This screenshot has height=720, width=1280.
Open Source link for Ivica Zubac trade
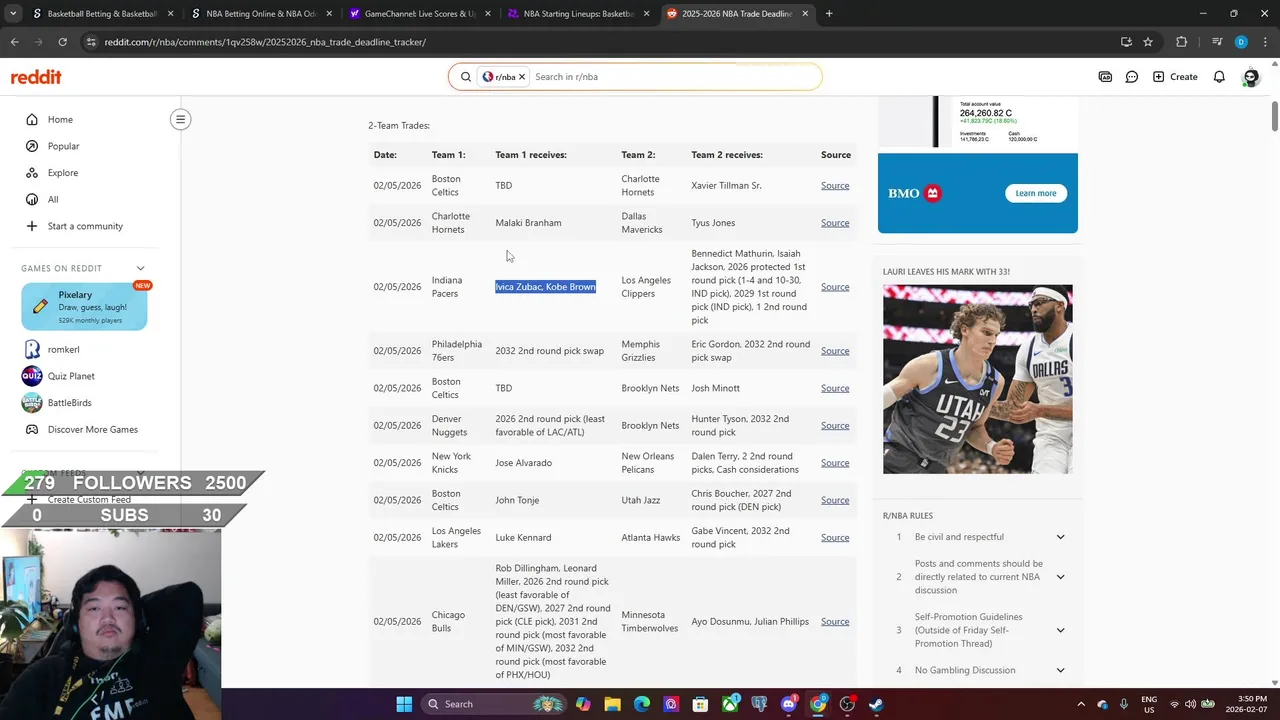point(835,287)
